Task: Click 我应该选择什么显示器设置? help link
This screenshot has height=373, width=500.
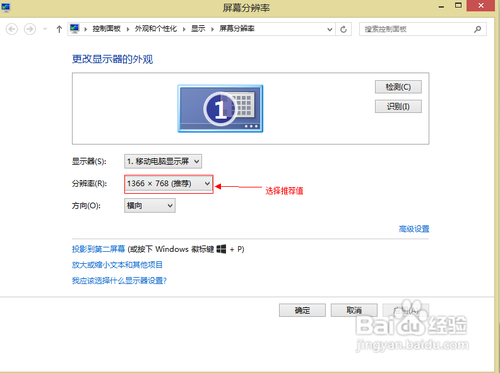Action: click(119, 281)
